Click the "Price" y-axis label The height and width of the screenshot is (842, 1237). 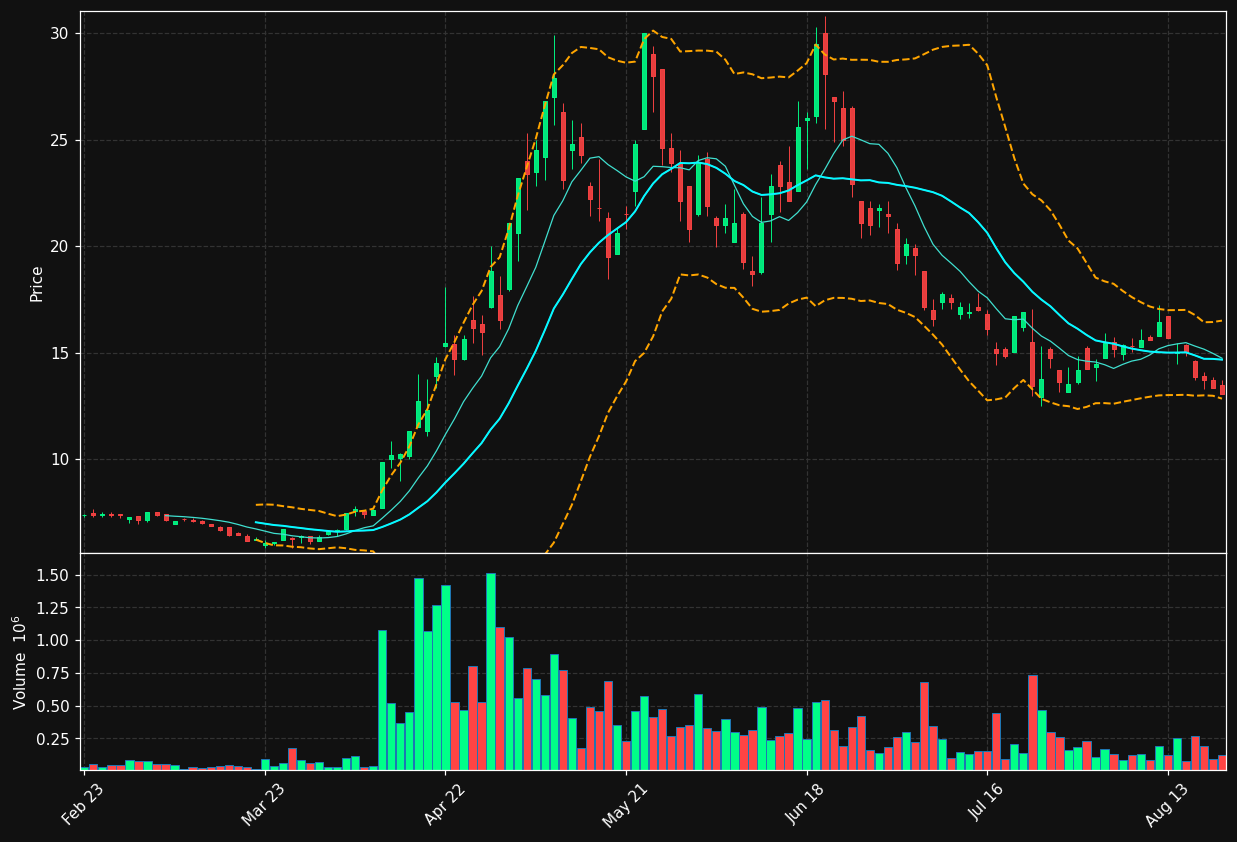pos(37,283)
